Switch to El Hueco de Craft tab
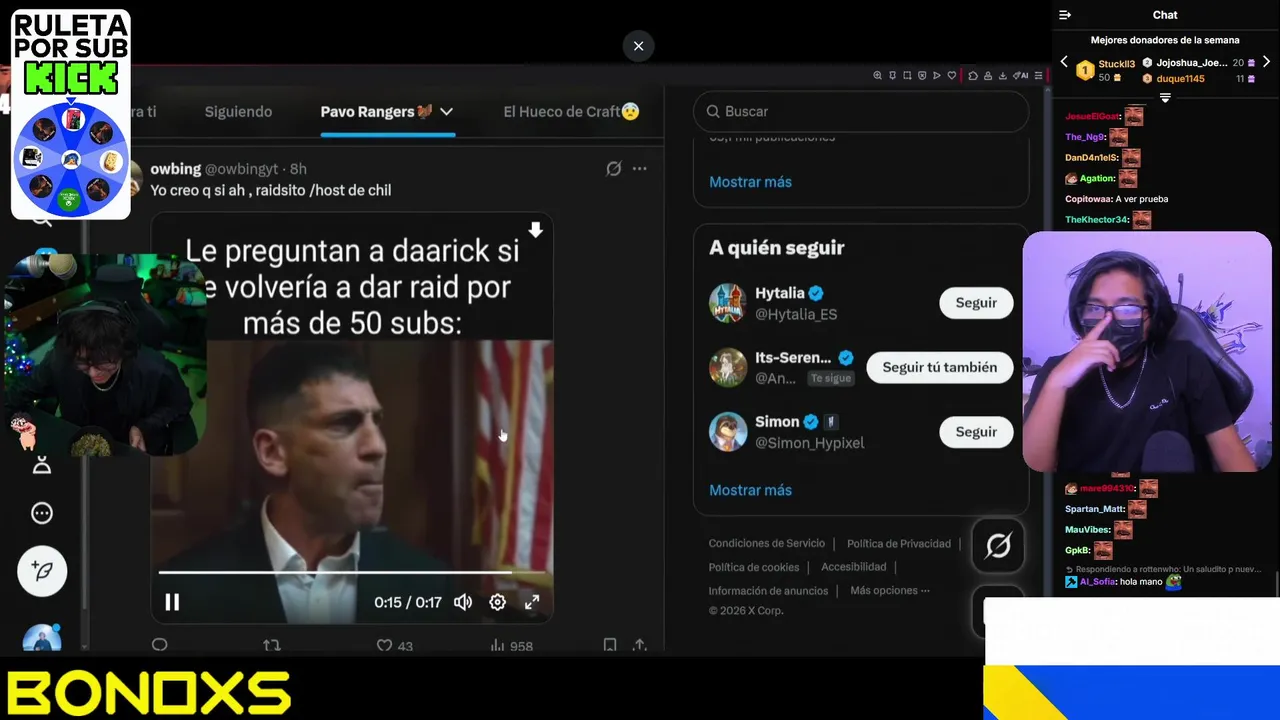The height and width of the screenshot is (720, 1280). [571, 112]
